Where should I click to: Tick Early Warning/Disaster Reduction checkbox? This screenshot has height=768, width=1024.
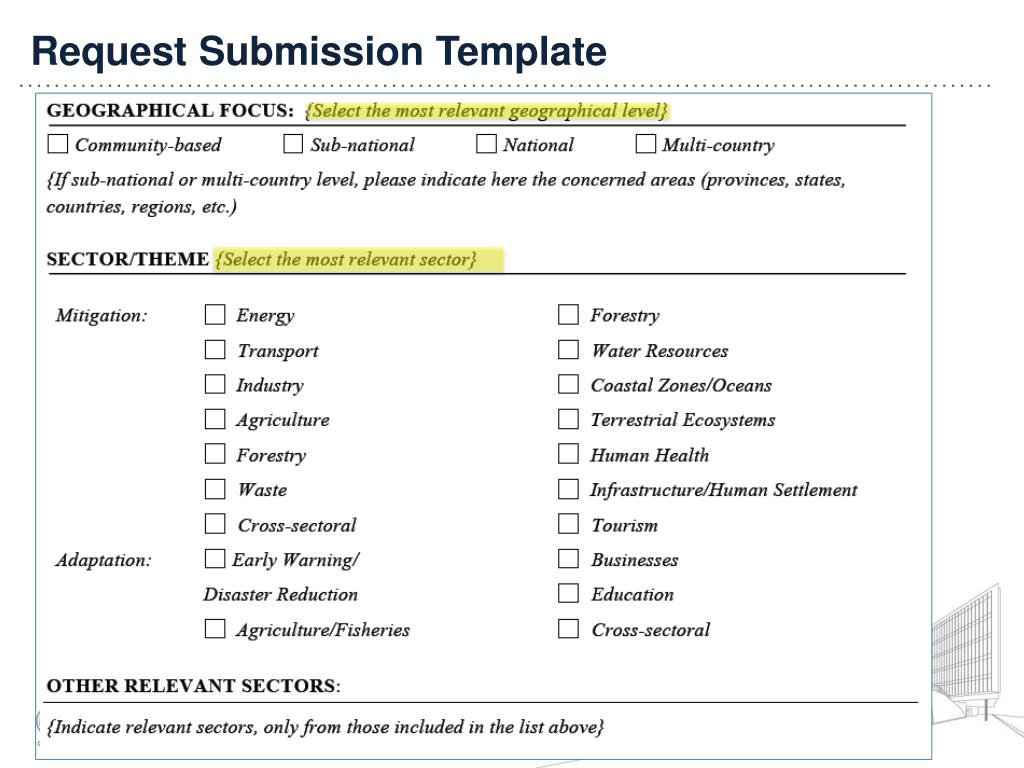215,559
